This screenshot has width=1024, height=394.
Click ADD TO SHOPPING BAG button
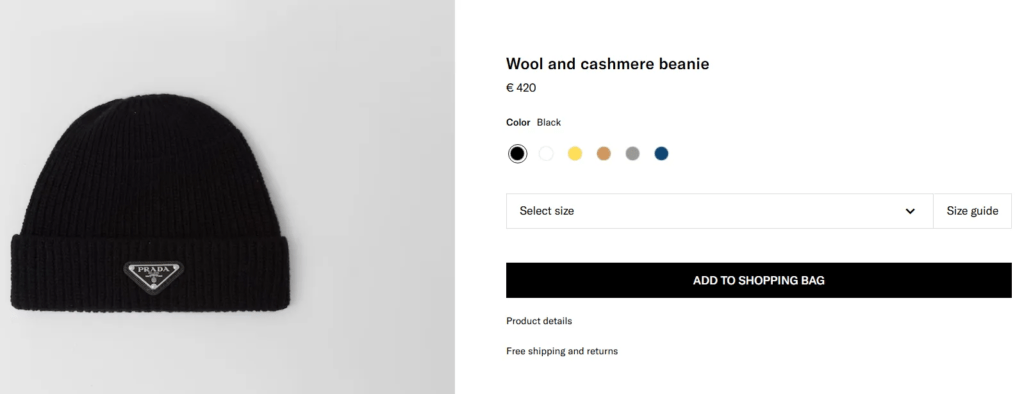click(759, 280)
